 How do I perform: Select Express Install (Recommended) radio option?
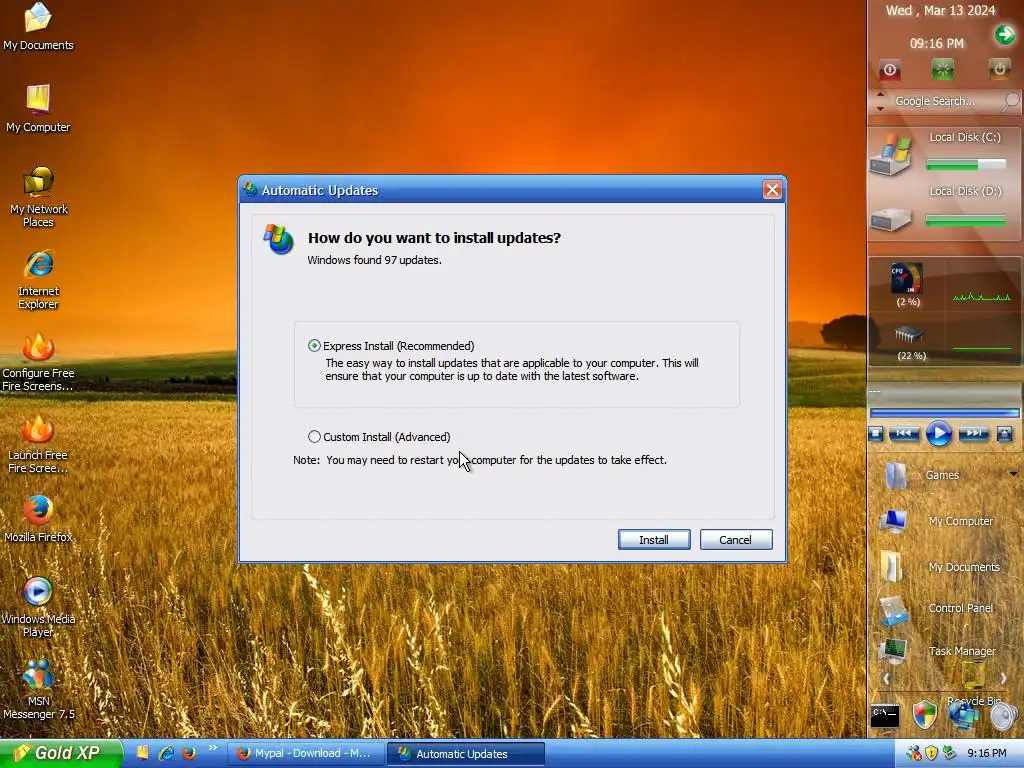pos(314,345)
